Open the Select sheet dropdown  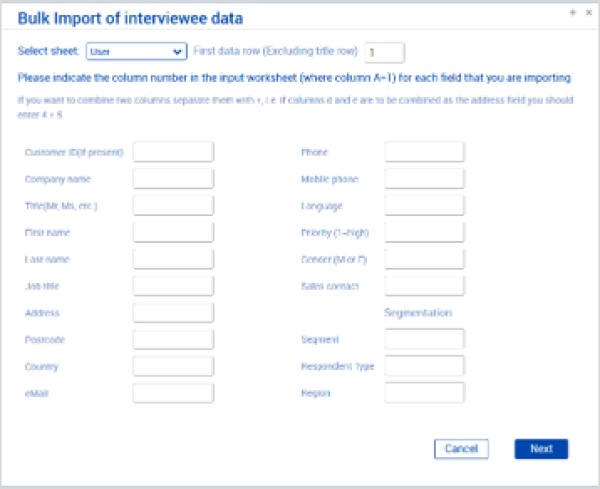tap(136, 51)
